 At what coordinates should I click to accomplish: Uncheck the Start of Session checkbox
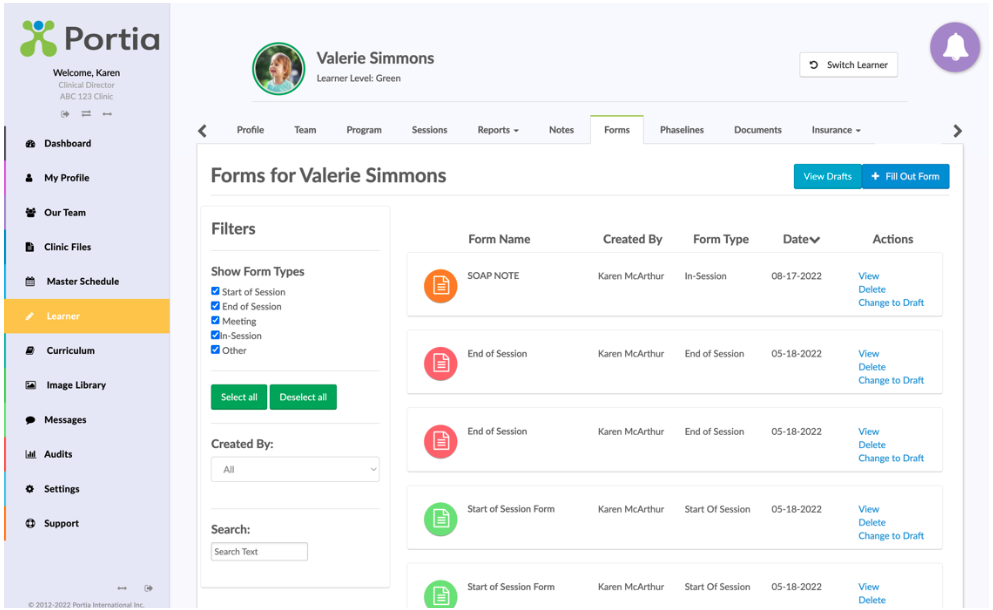coord(215,291)
